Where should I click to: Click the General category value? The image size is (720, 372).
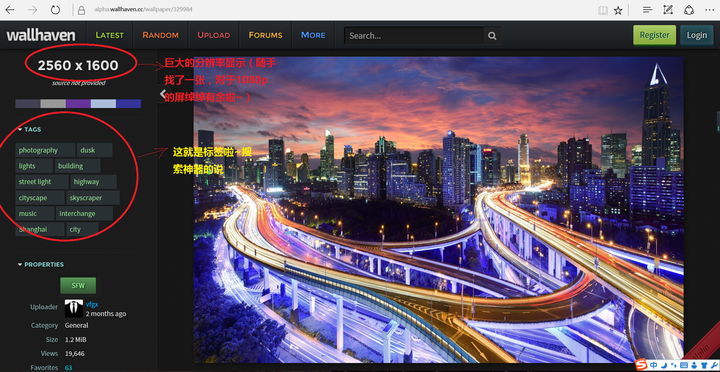(76, 326)
